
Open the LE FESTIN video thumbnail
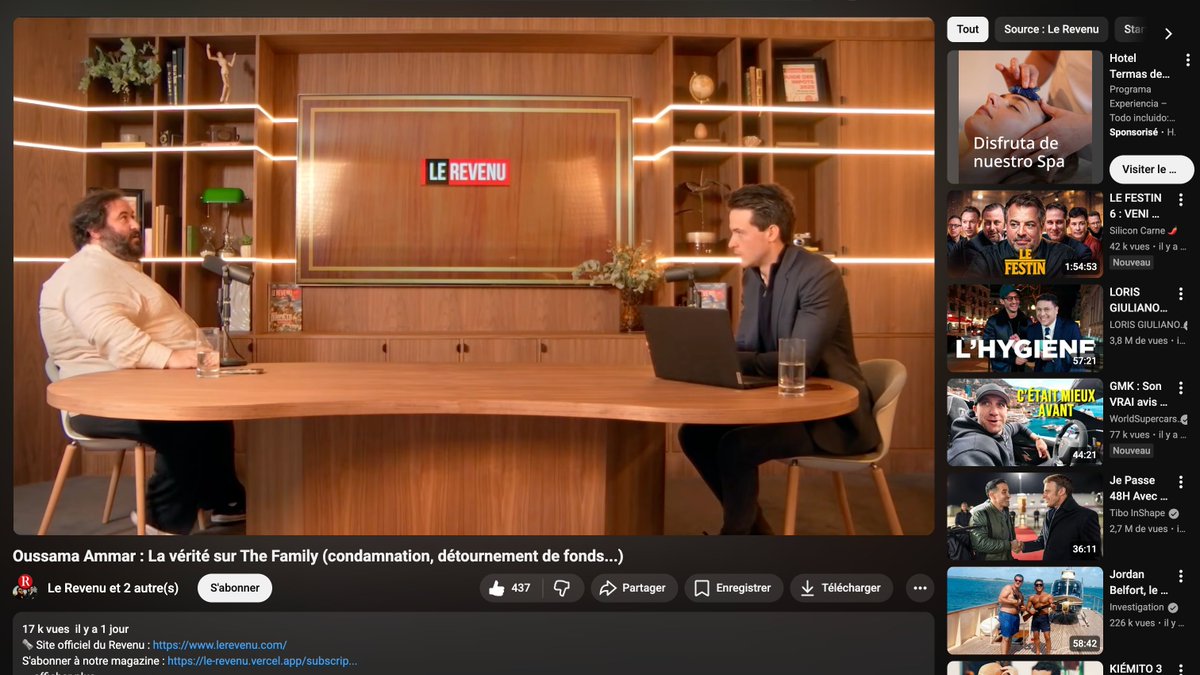point(1025,235)
